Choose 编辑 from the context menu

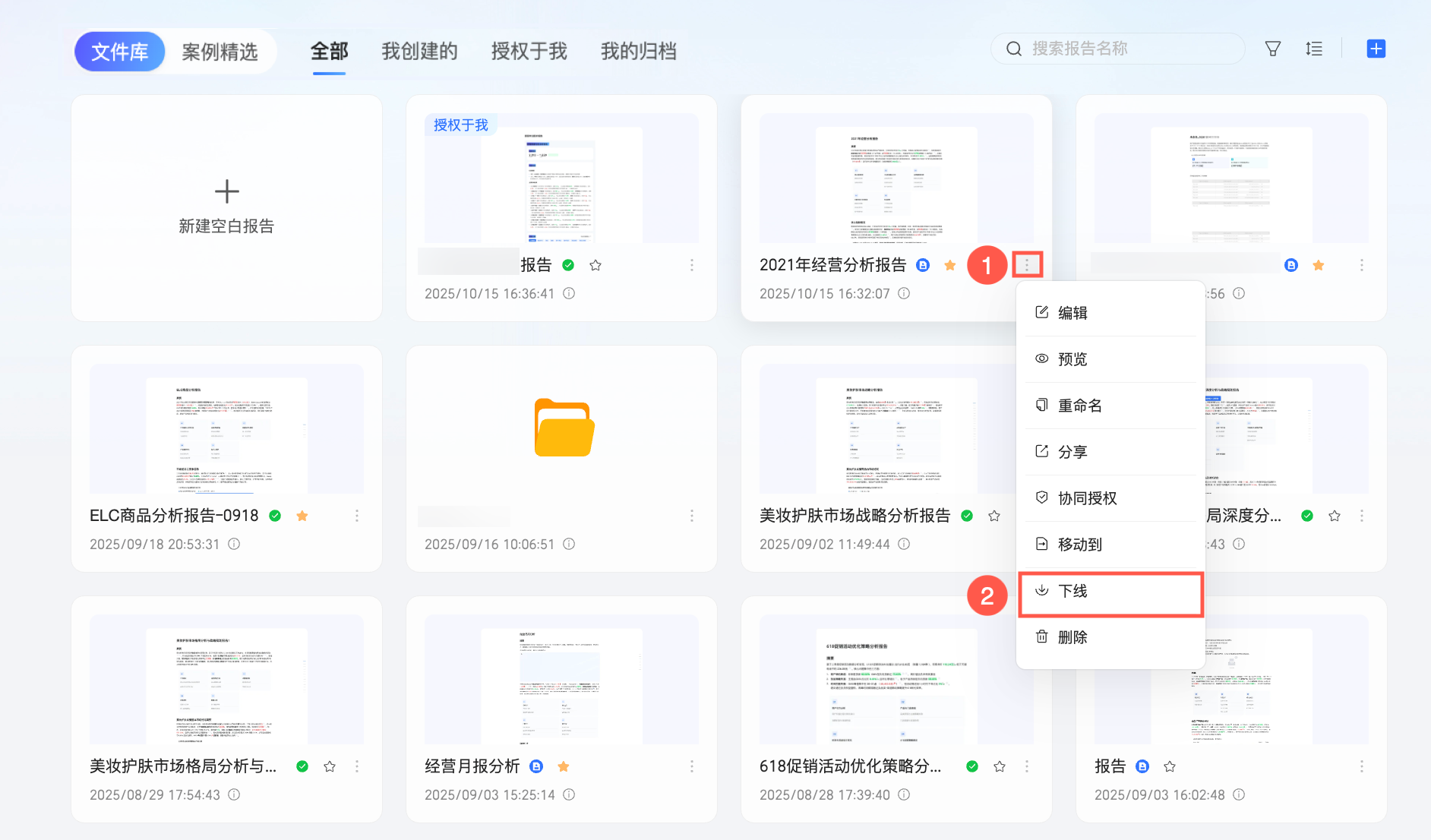(1110, 313)
